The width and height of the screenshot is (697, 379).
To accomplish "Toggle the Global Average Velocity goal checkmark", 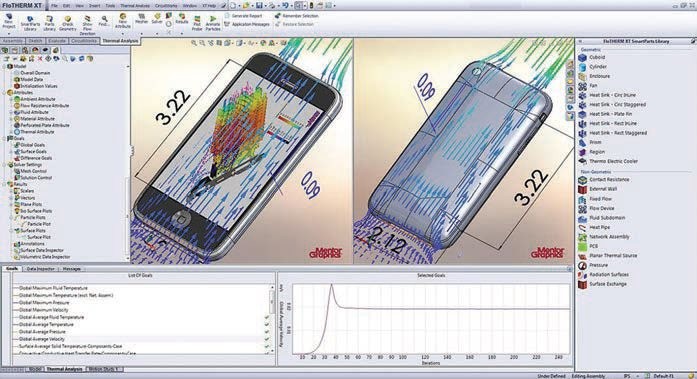I will (x=267, y=339).
